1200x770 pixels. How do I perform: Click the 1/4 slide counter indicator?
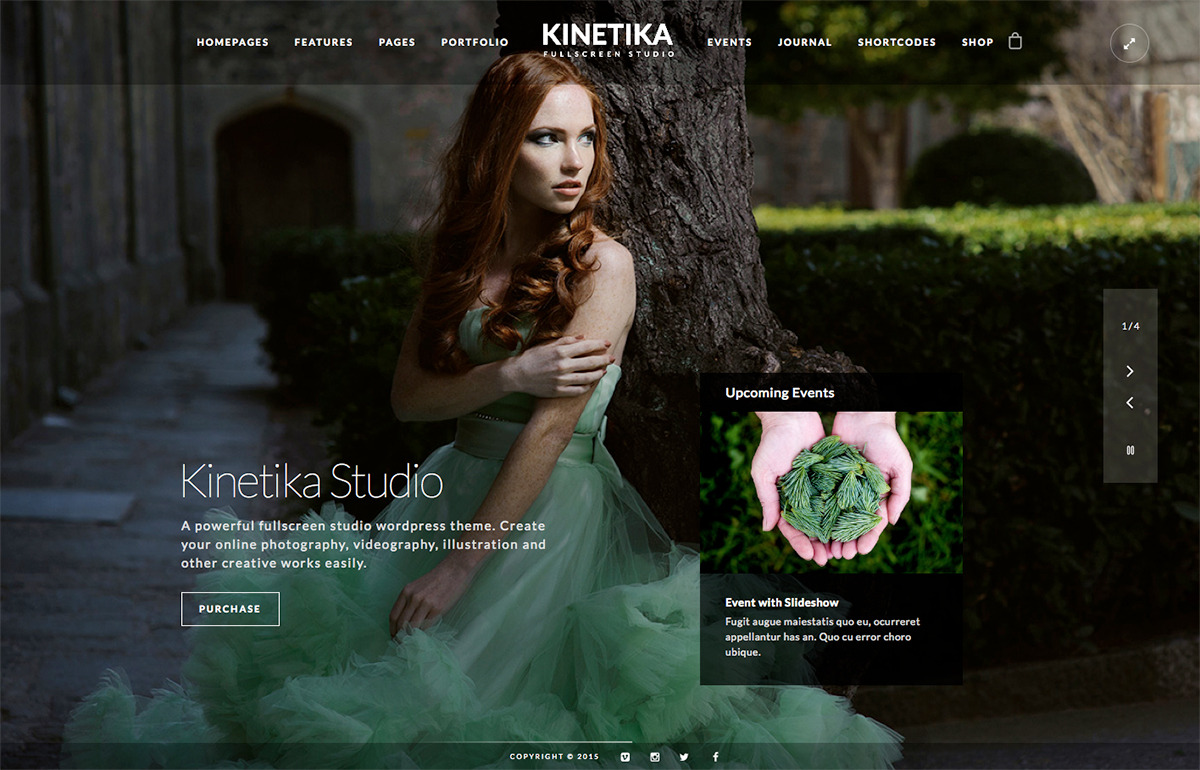pyautogui.click(x=1129, y=325)
